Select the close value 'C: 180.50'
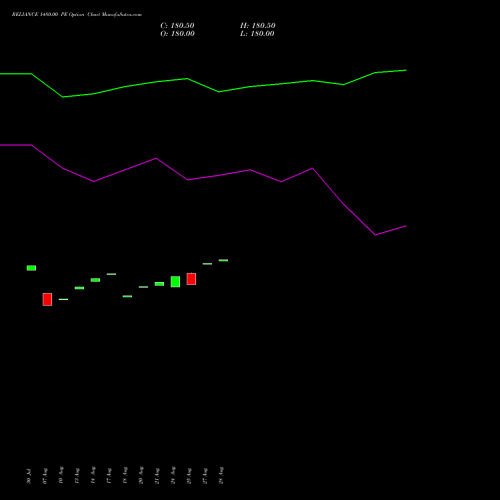This screenshot has height=500, width=500. click(177, 26)
